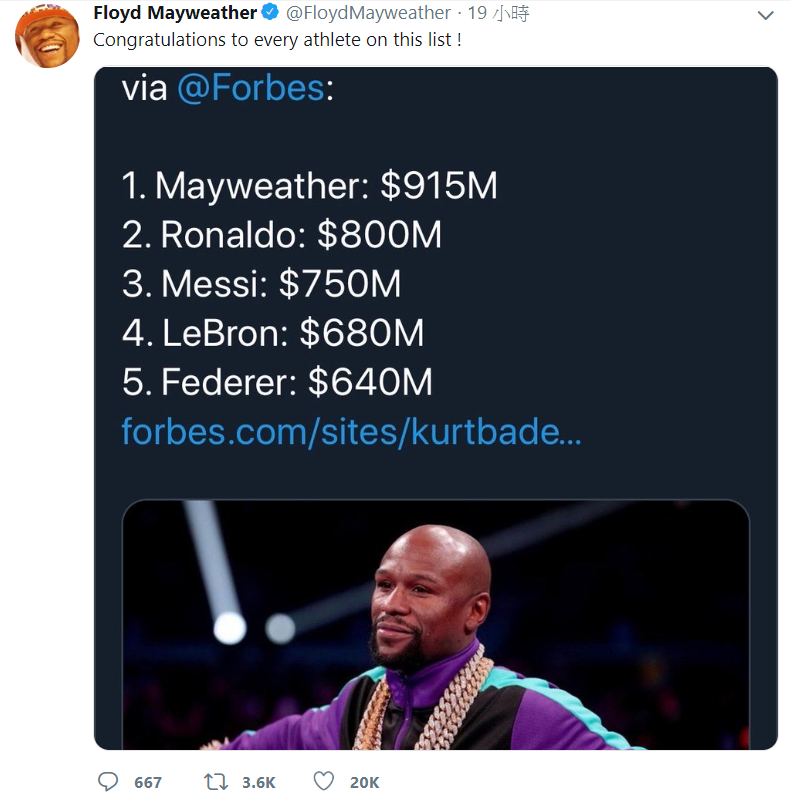The image size is (791, 796).
Task: View the 667 replies count
Action: (148, 782)
